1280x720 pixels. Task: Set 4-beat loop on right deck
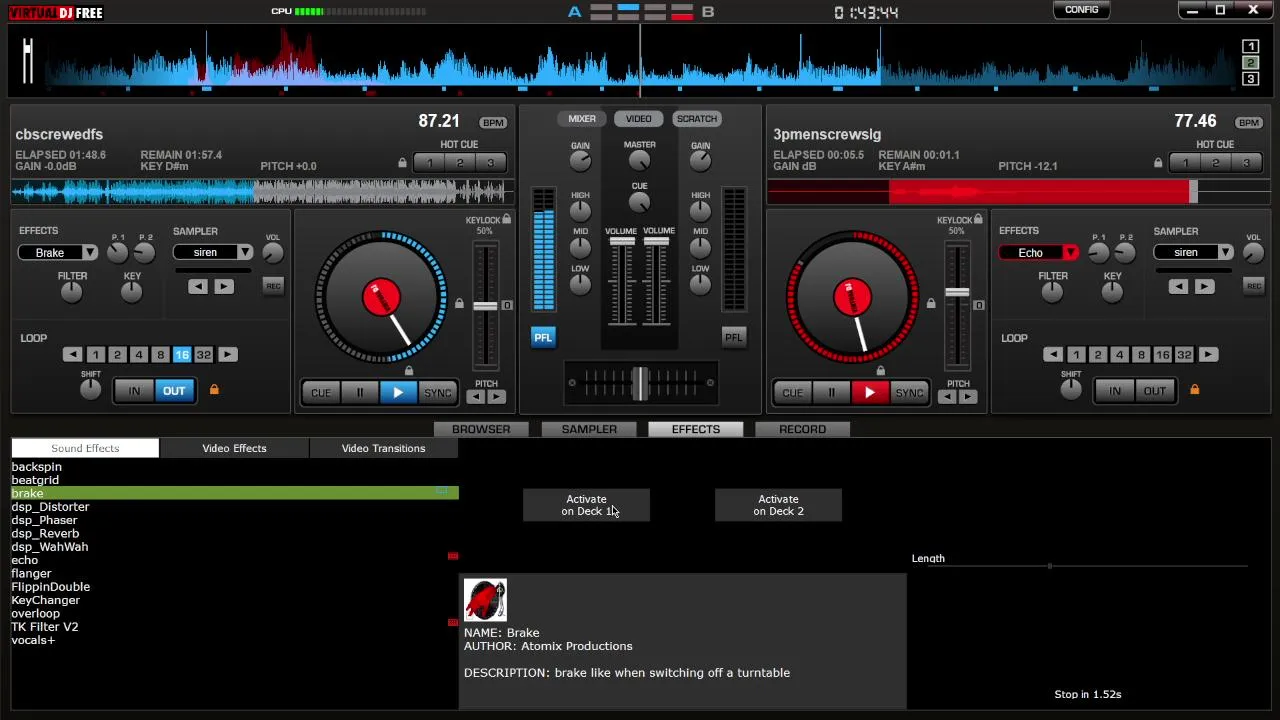click(1119, 355)
